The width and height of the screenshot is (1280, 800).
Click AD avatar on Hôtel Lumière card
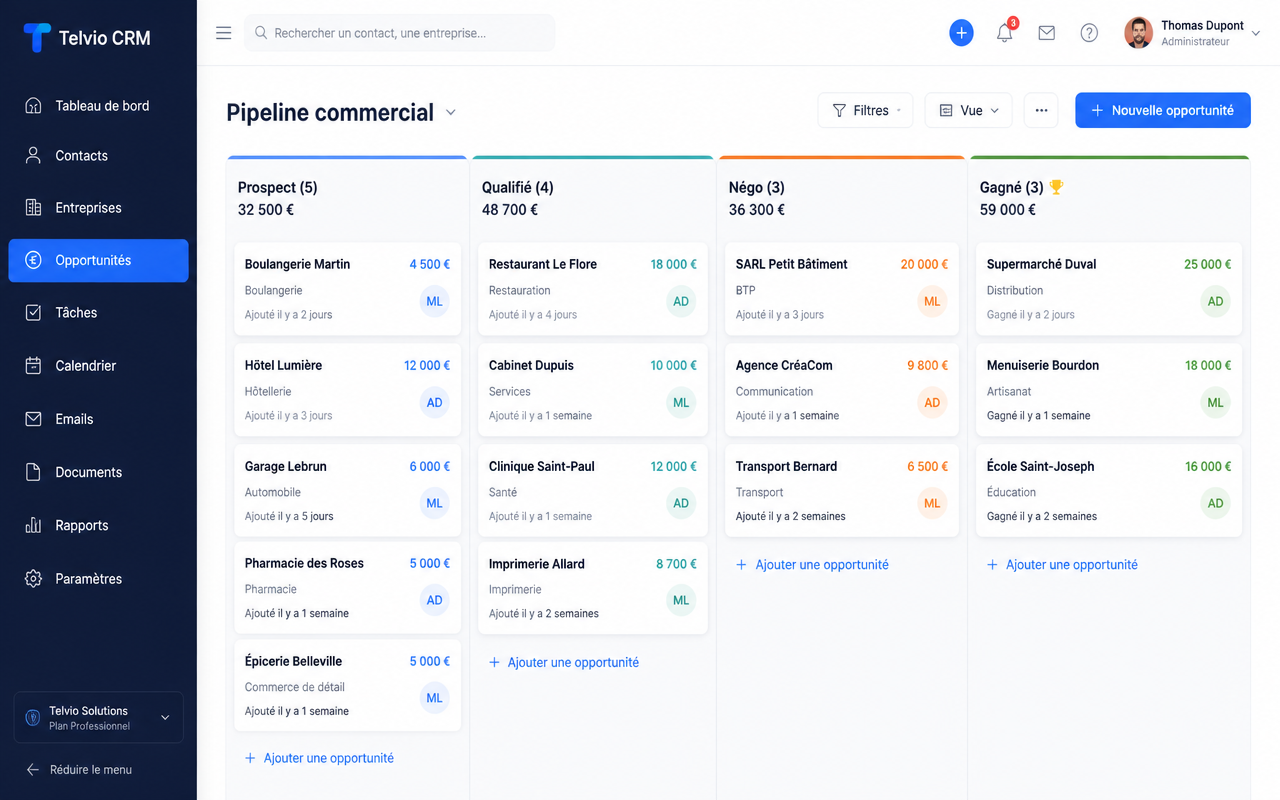[x=434, y=403]
